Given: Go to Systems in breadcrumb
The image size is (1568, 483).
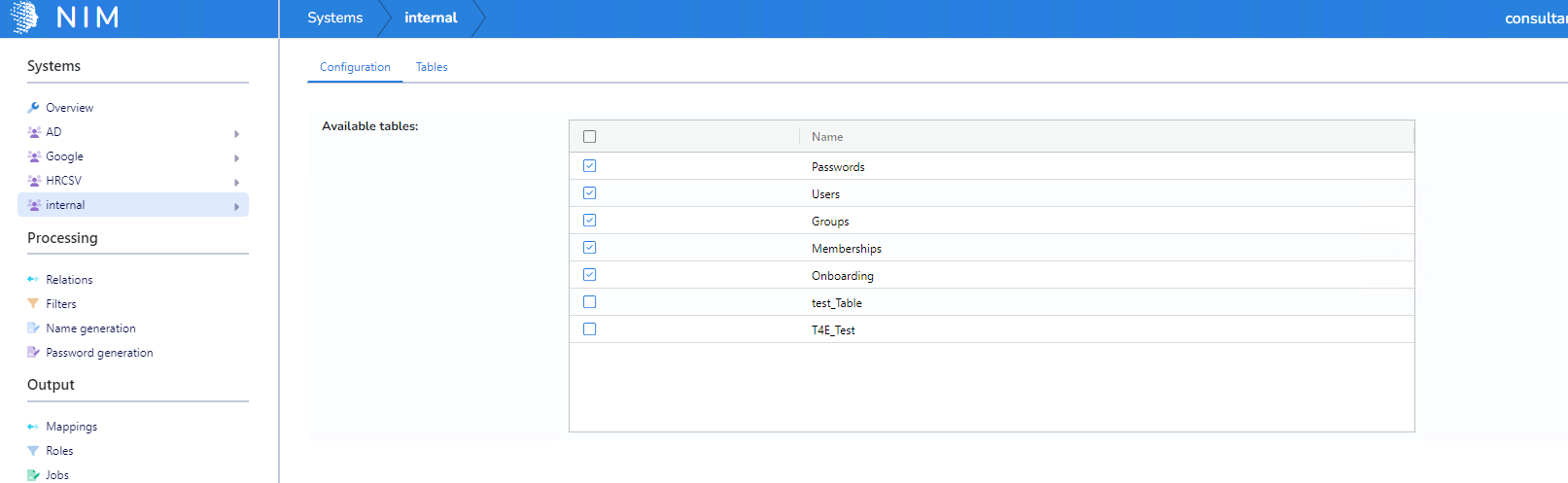Looking at the screenshot, I should pos(334,17).
